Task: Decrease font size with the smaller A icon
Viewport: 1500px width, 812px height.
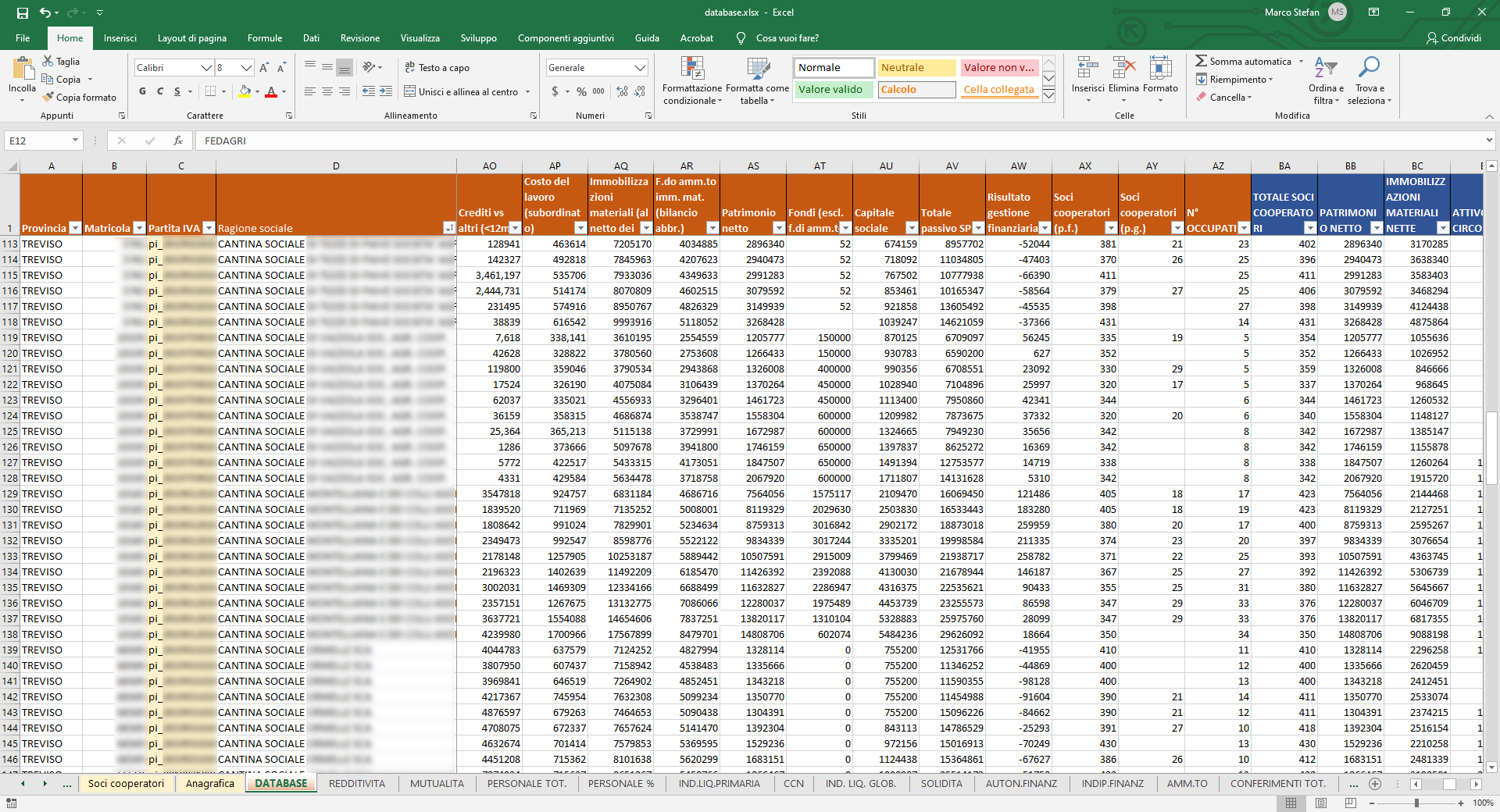Action: pyautogui.click(x=281, y=68)
